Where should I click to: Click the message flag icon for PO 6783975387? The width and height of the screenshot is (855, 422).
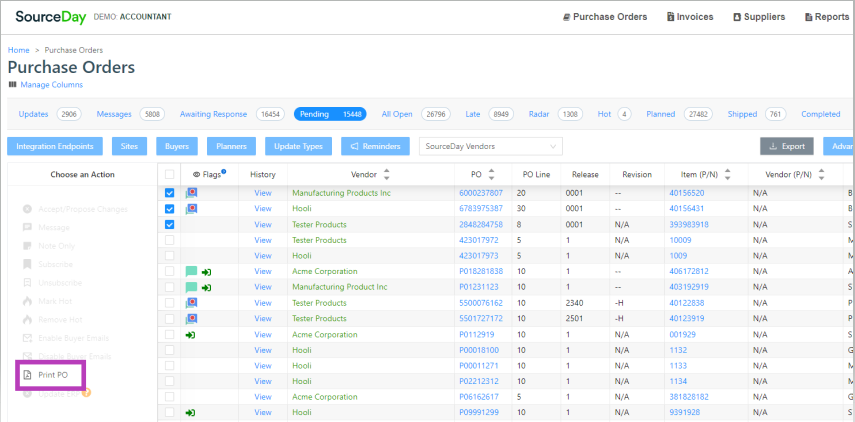[191, 208]
